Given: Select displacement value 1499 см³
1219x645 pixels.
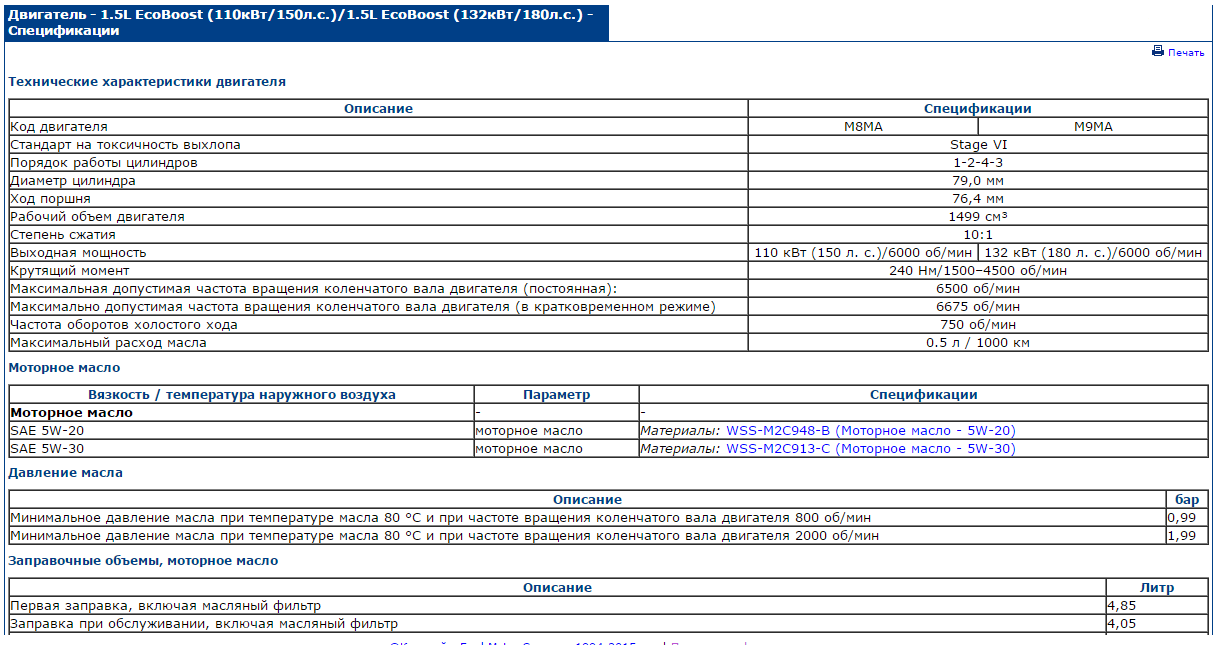Looking at the screenshot, I should (x=977, y=217).
